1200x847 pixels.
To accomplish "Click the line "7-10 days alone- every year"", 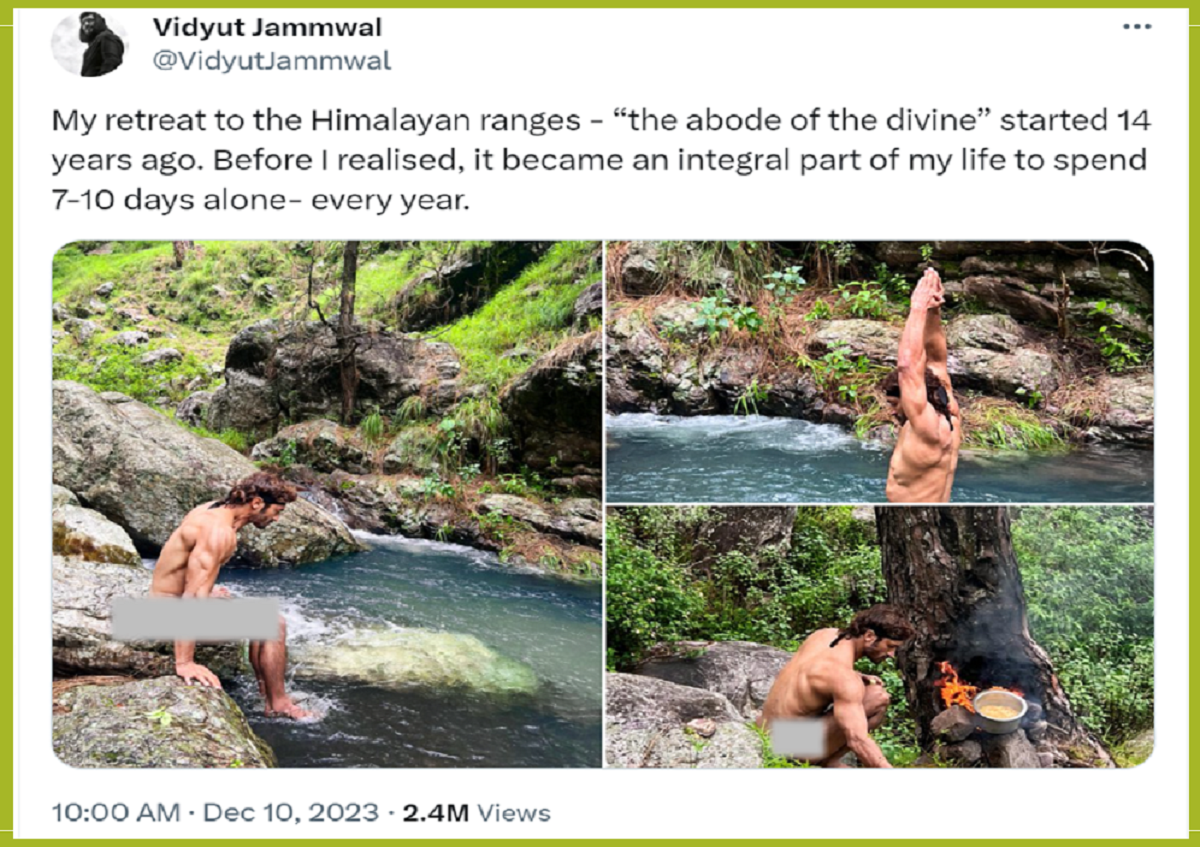I will [260, 198].
